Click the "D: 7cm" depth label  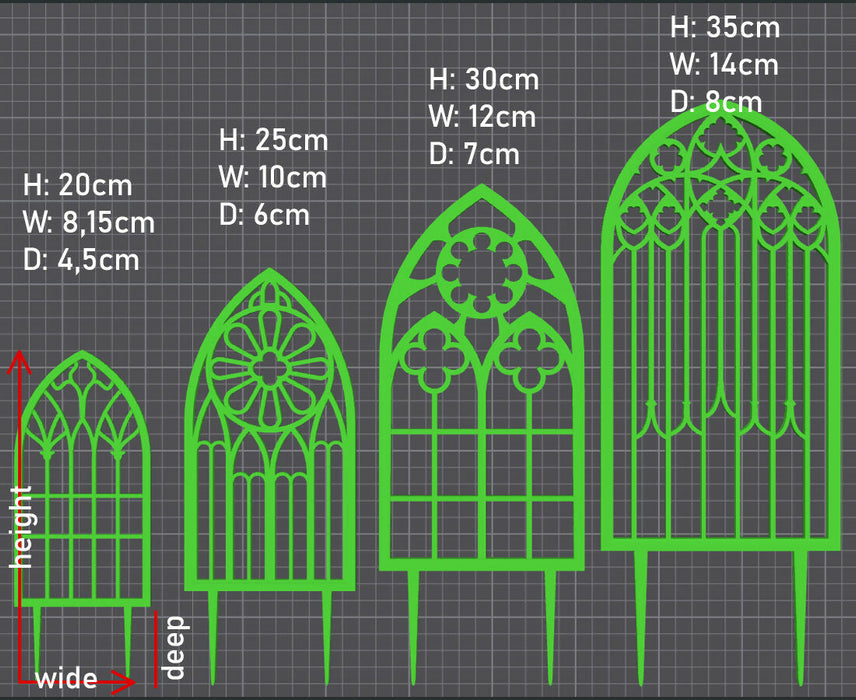coord(475,154)
